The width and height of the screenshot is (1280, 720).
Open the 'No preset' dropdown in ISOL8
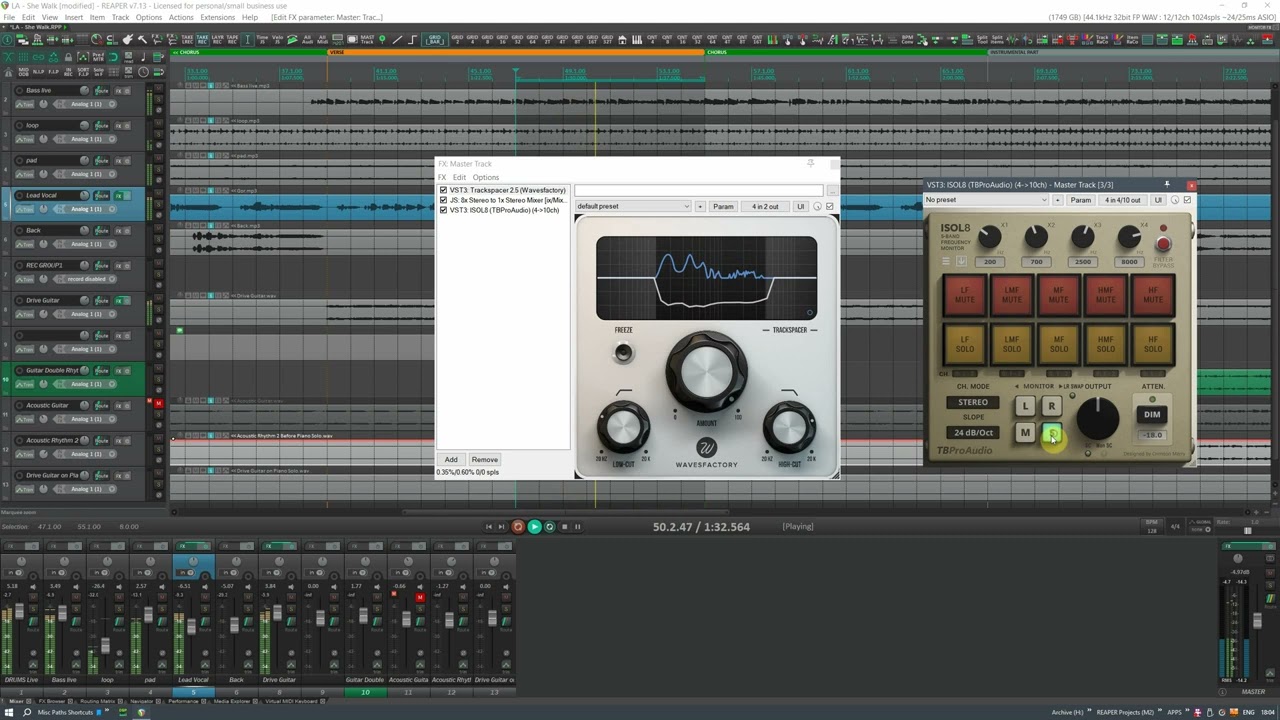(986, 200)
